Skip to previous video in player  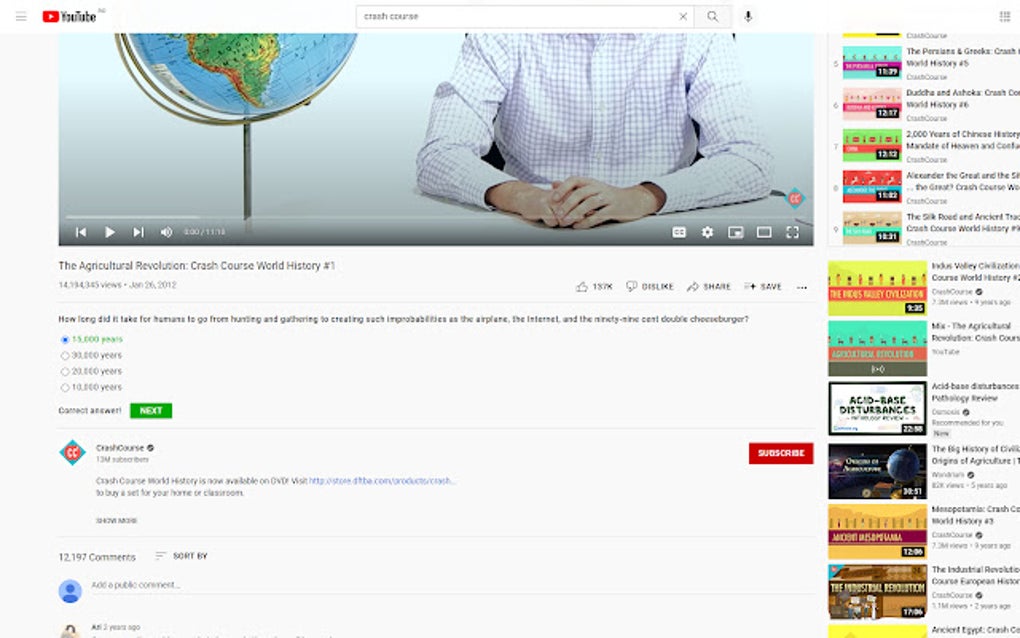[x=81, y=232]
